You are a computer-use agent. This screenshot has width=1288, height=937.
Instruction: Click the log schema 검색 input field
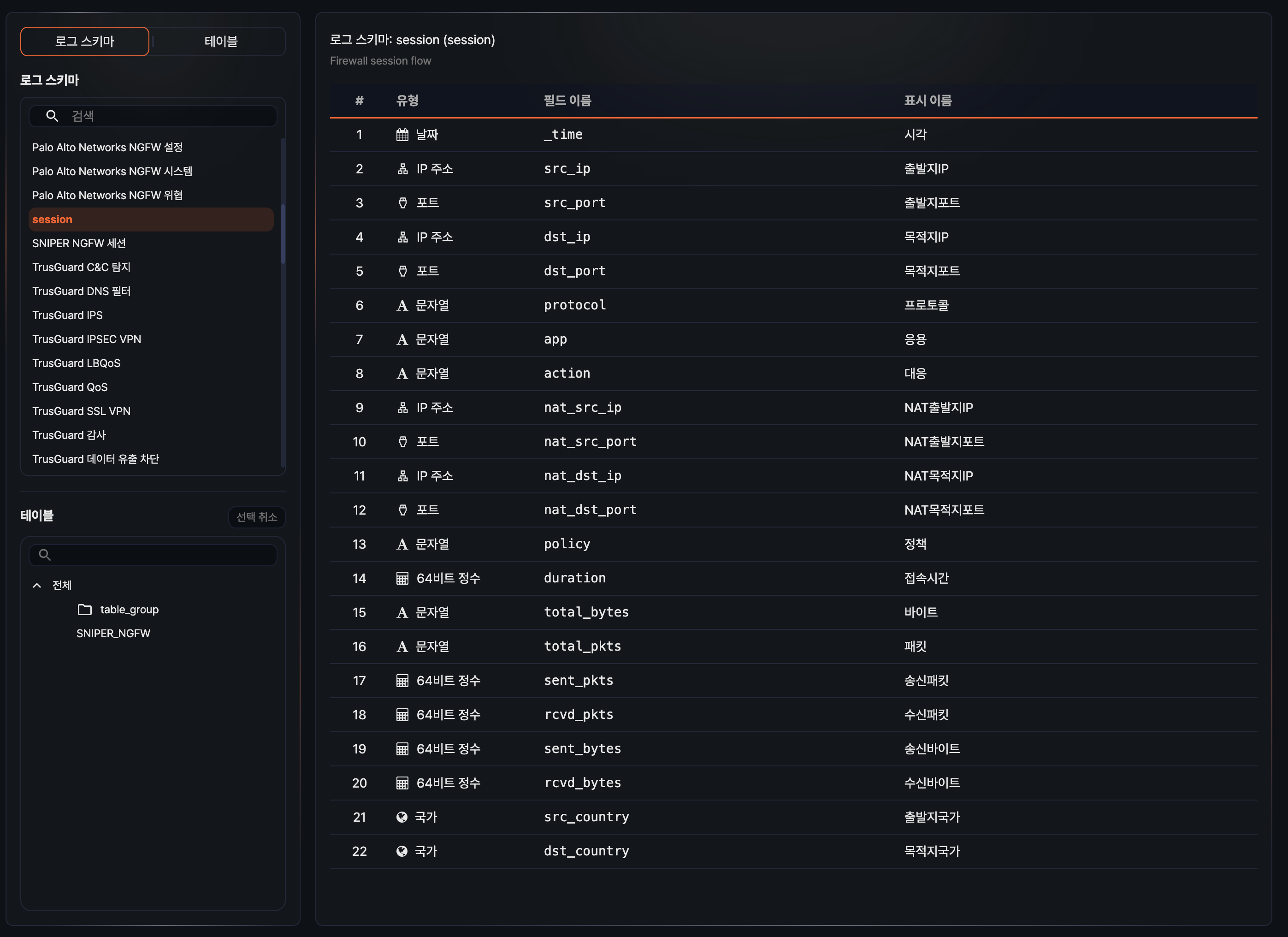[x=171, y=116]
